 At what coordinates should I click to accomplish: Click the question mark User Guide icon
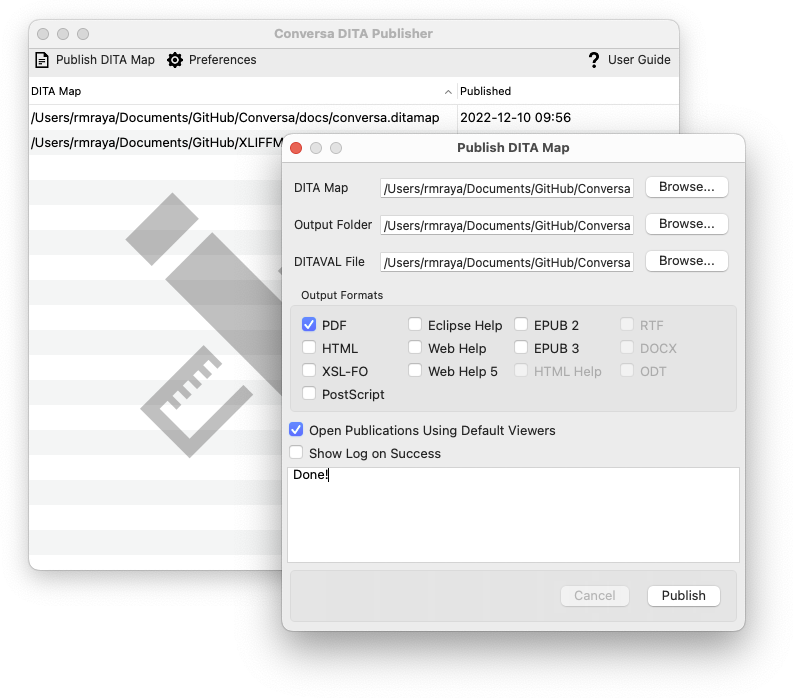click(x=594, y=60)
